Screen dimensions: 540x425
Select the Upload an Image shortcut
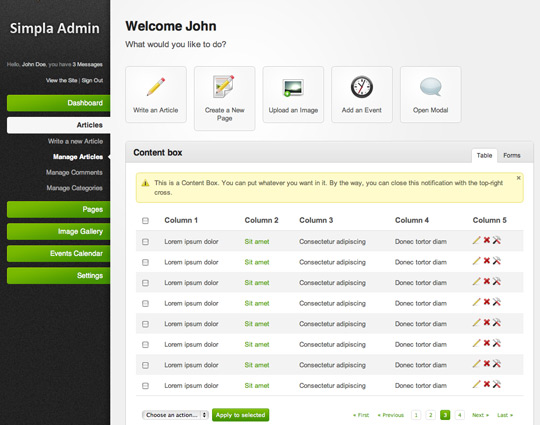point(293,94)
